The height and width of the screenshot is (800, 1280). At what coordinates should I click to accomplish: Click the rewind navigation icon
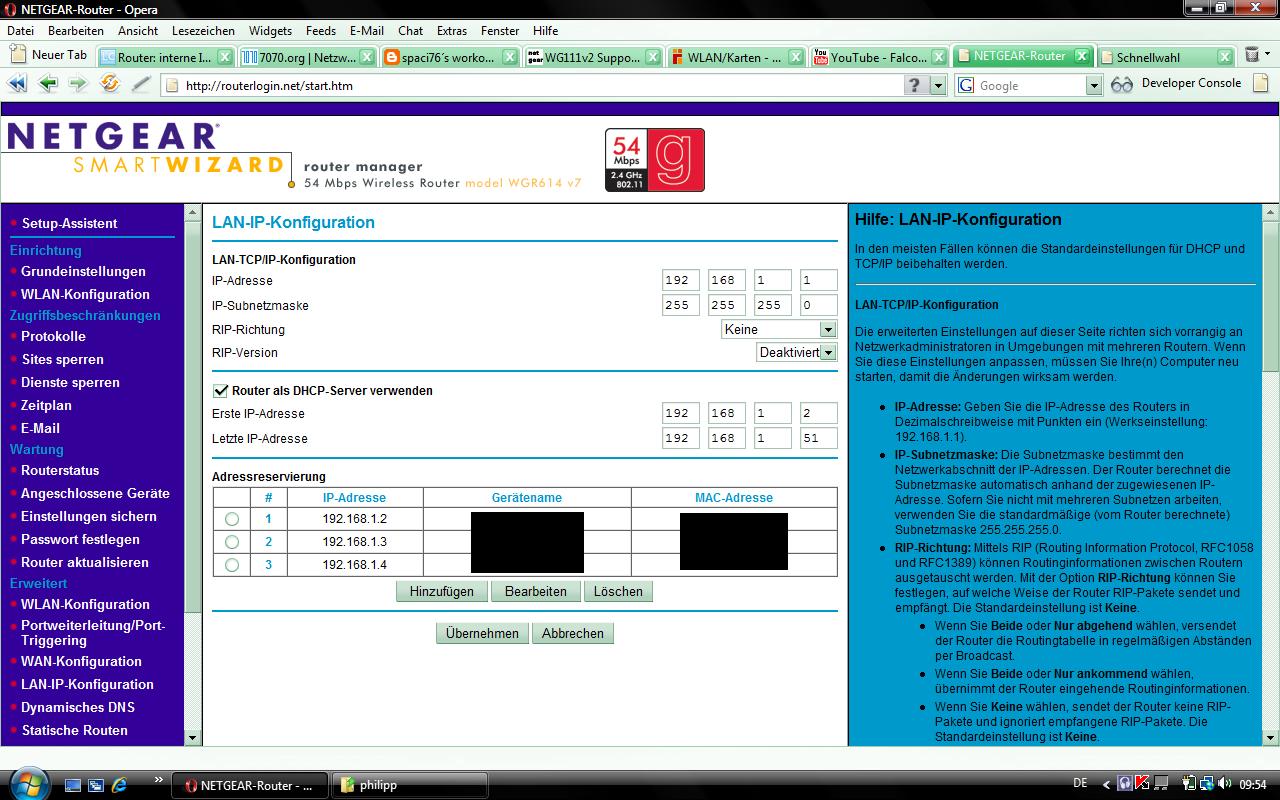pos(17,85)
